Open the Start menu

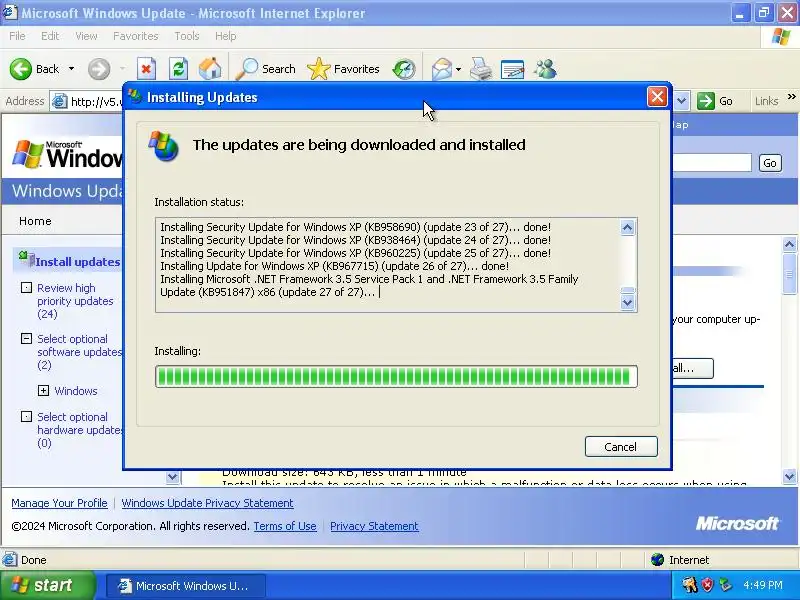(48, 585)
